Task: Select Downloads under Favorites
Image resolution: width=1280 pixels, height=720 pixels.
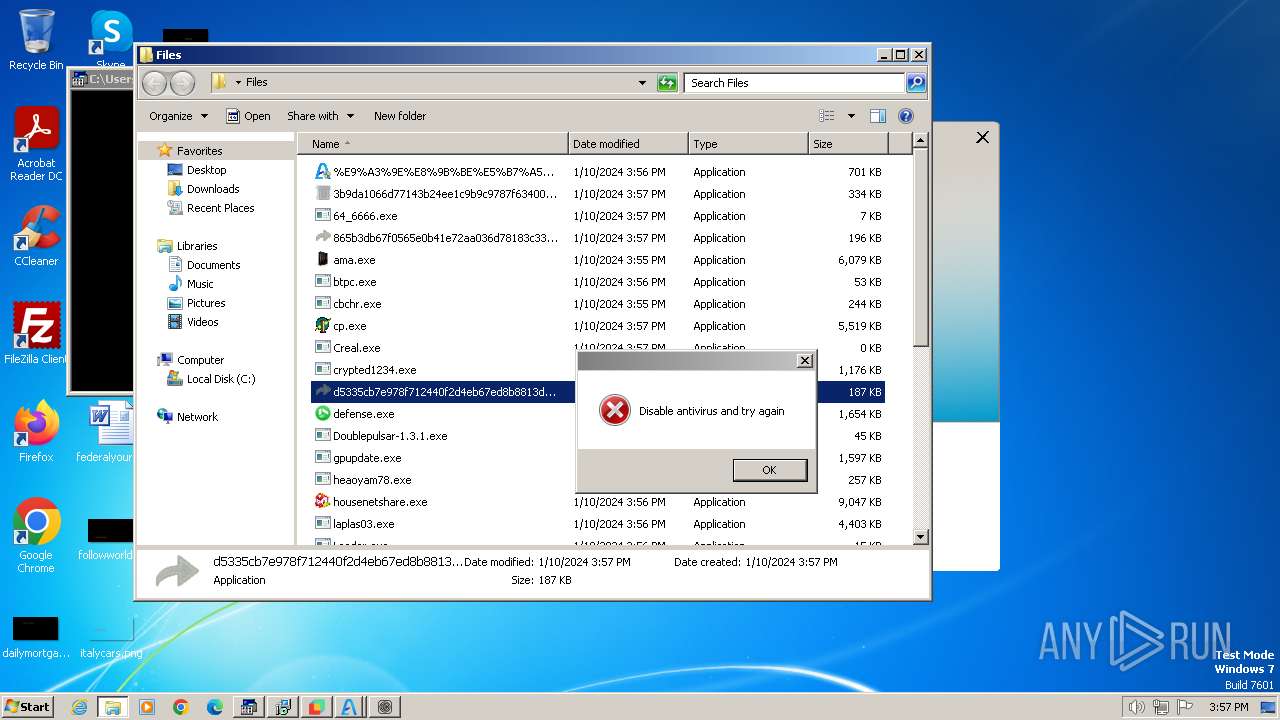Action: 213,189
